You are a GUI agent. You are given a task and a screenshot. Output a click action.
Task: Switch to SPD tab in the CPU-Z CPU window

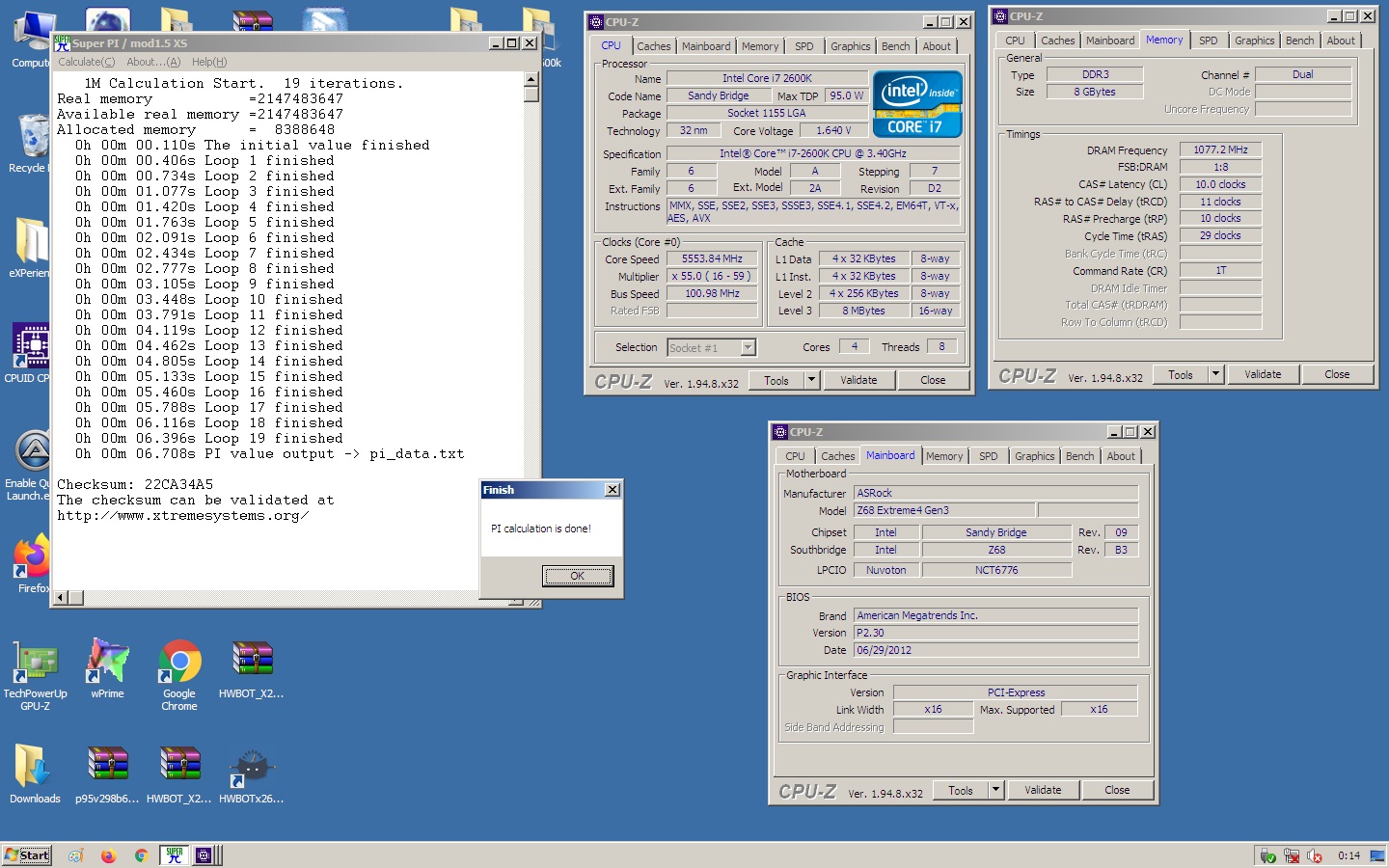(x=803, y=46)
